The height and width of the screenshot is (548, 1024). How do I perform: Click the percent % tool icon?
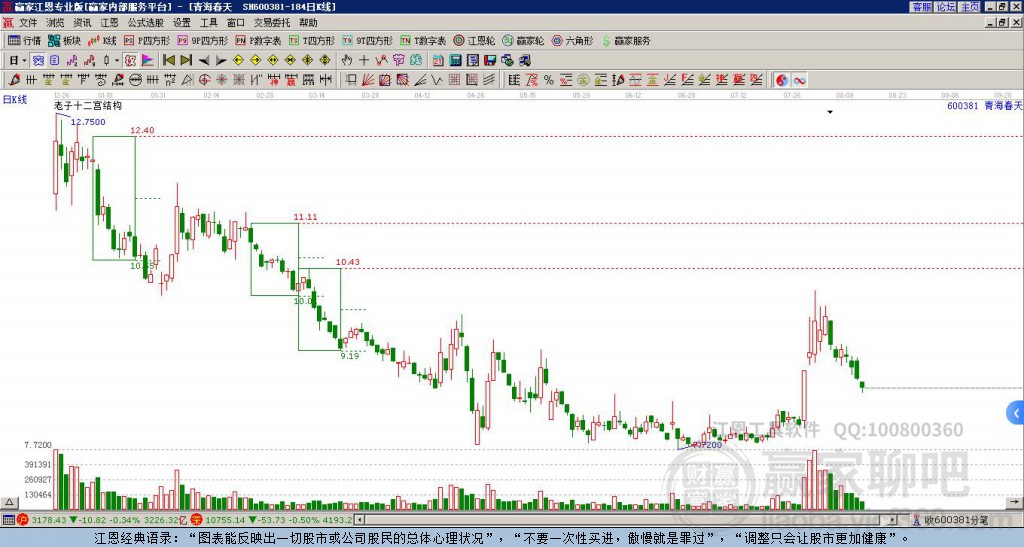(549, 80)
